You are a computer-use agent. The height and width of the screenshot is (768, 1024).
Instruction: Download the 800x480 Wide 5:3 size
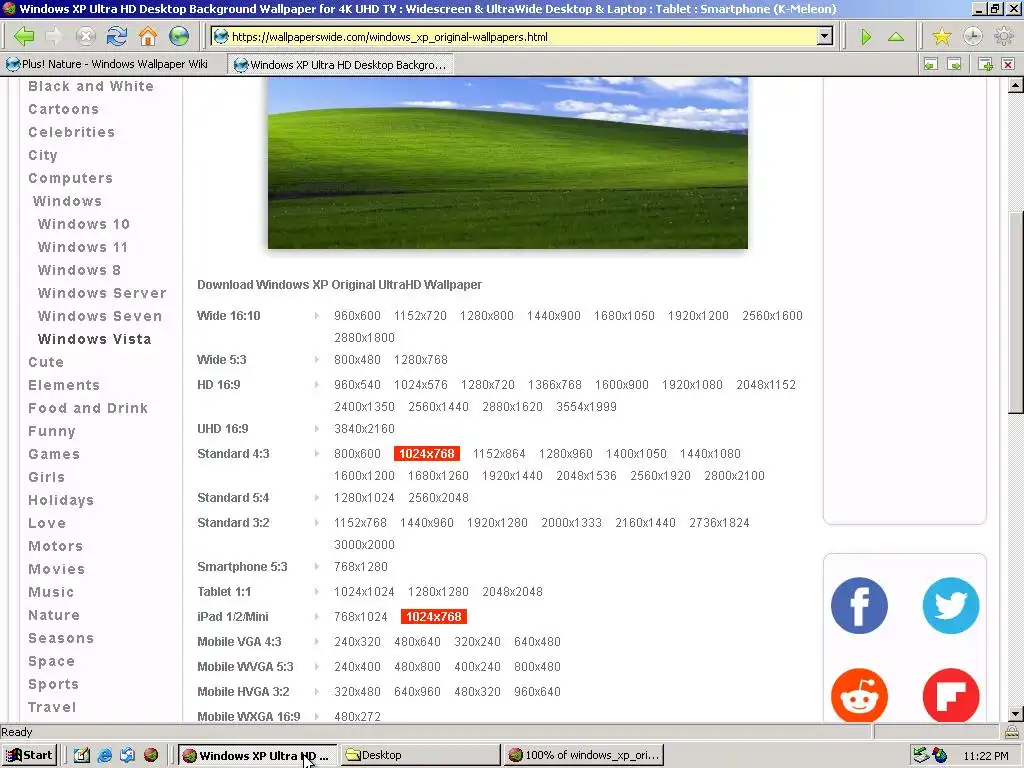point(357,360)
